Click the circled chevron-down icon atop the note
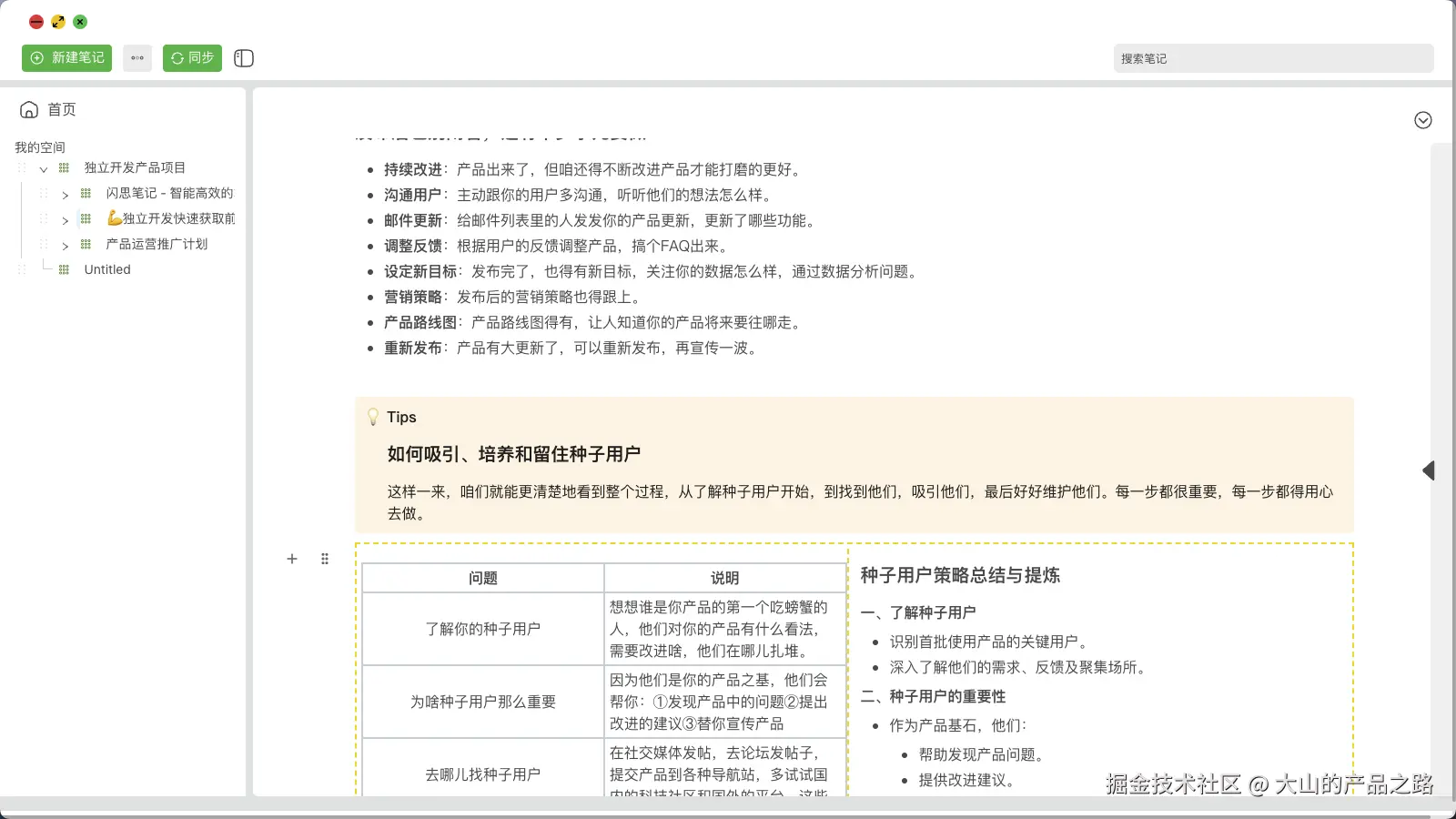The height and width of the screenshot is (819, 1456). pyautogui.click(x=1423, y=120)
